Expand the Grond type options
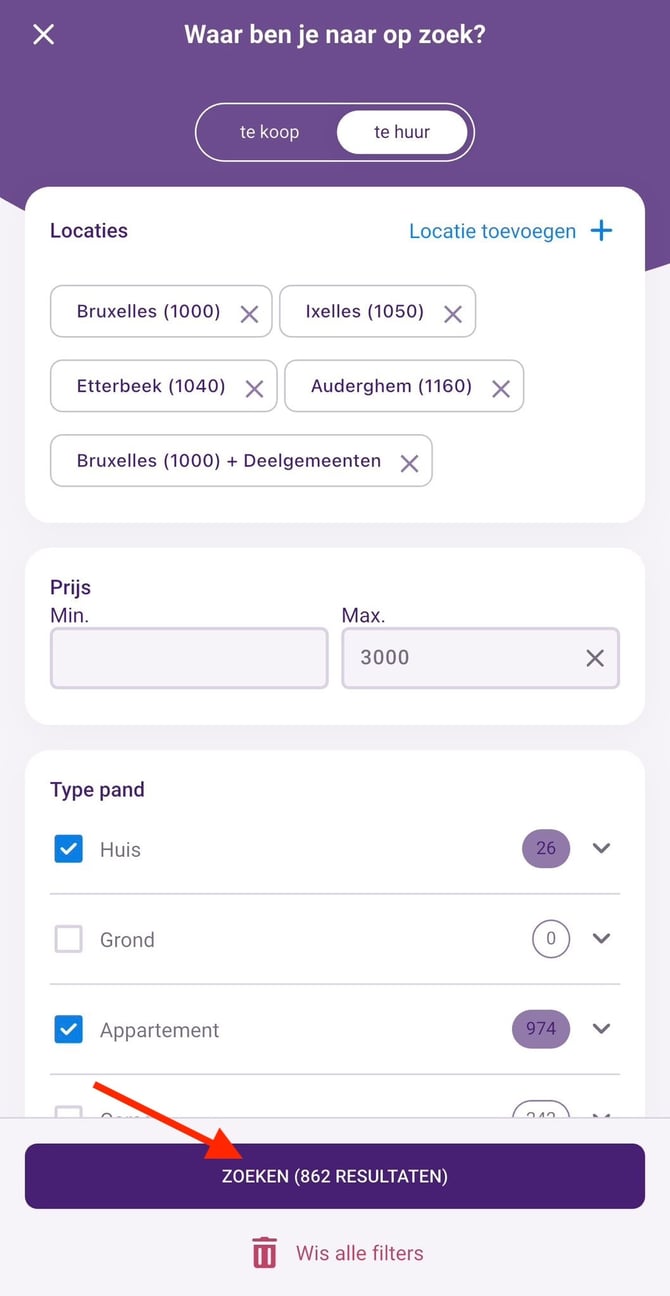The height and width of the screenshot is (1296, 670). (x=601, y=939)
